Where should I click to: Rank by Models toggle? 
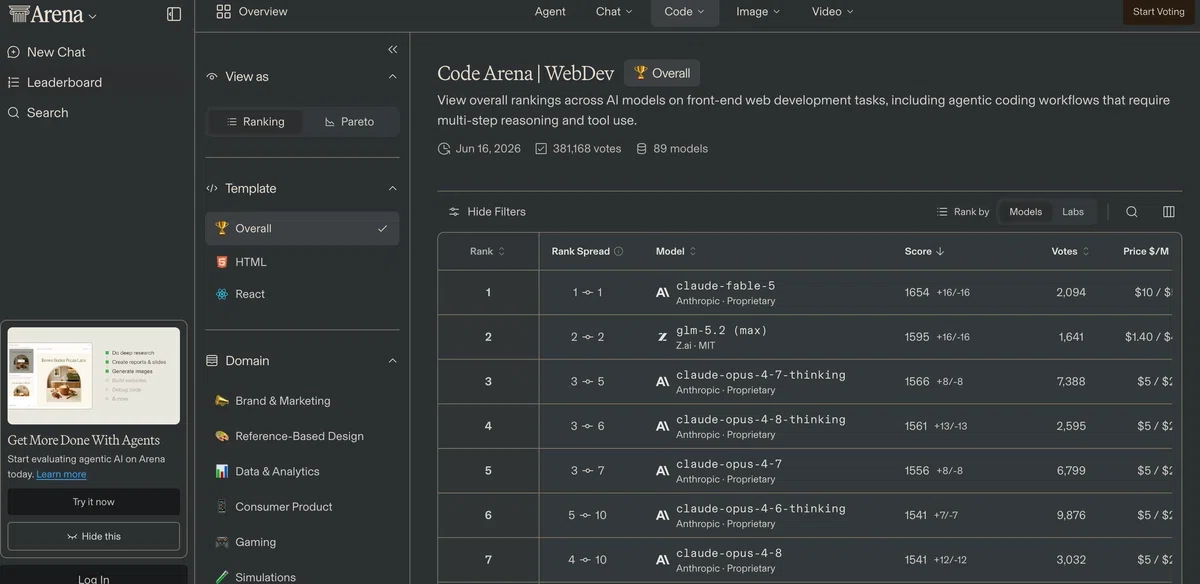1025,212
